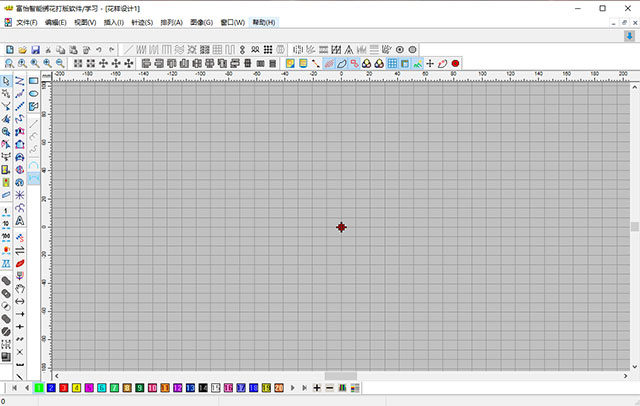Toggle the yellow image display button

point(290,63)
